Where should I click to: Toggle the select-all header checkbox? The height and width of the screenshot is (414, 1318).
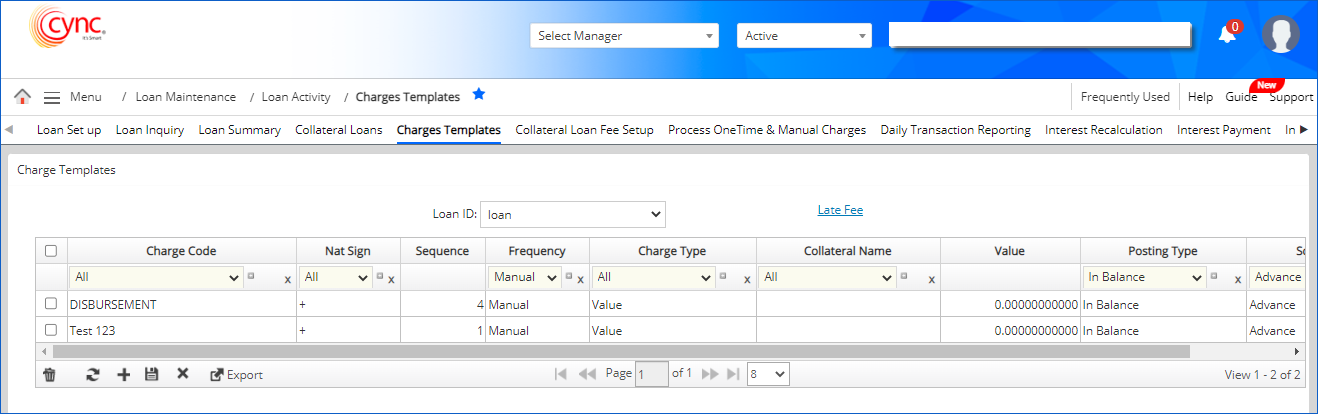51,251
